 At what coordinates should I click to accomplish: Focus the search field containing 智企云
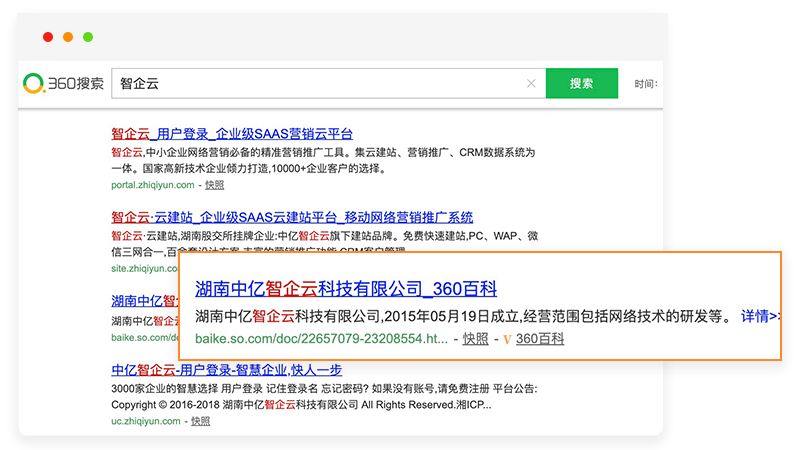329,83
